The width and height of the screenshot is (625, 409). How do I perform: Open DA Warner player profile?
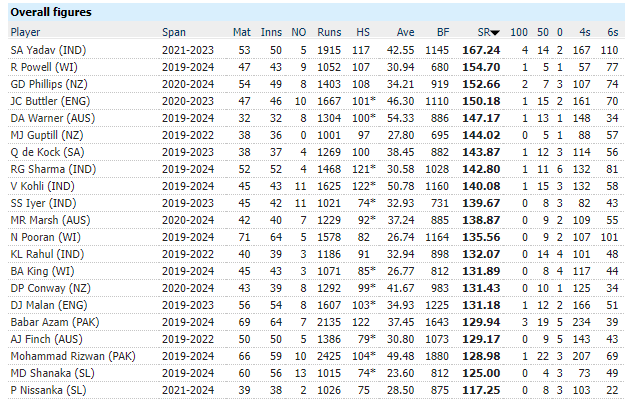pyautogui.click(x=49, y=116)
